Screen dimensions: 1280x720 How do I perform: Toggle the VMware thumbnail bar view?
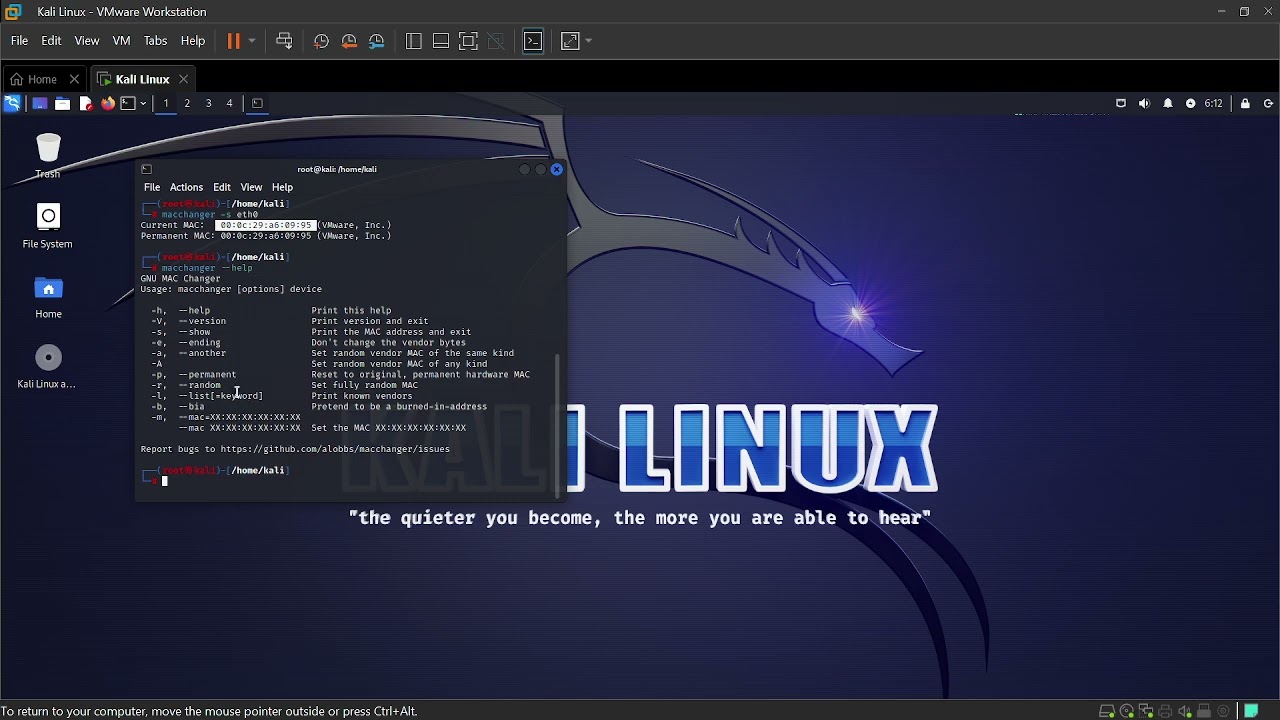click(x=441, y=41)
